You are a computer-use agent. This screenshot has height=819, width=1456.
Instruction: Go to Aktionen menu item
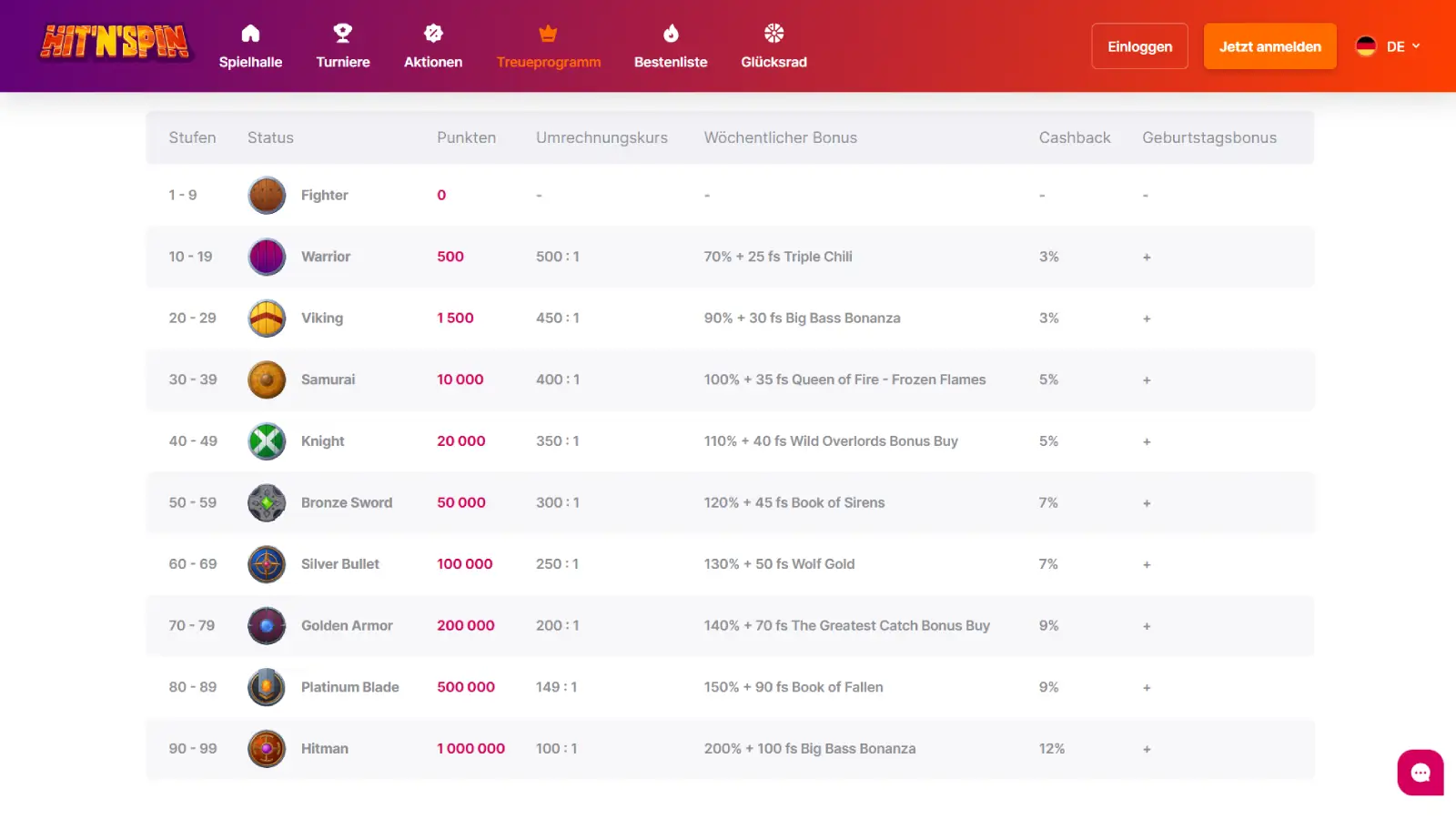(x=433, y=62)
